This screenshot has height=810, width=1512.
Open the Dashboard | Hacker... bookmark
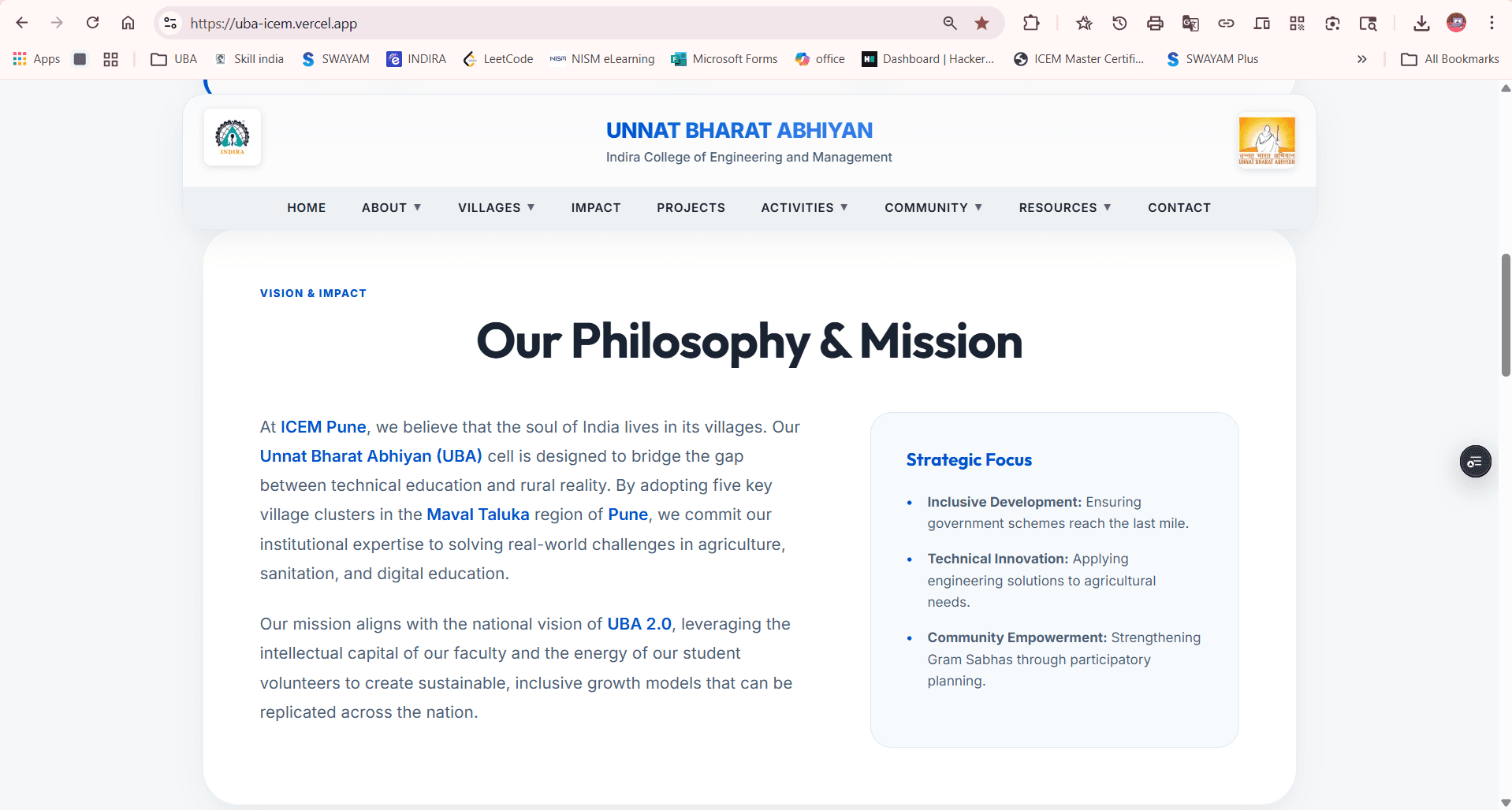tap(928, 59)
